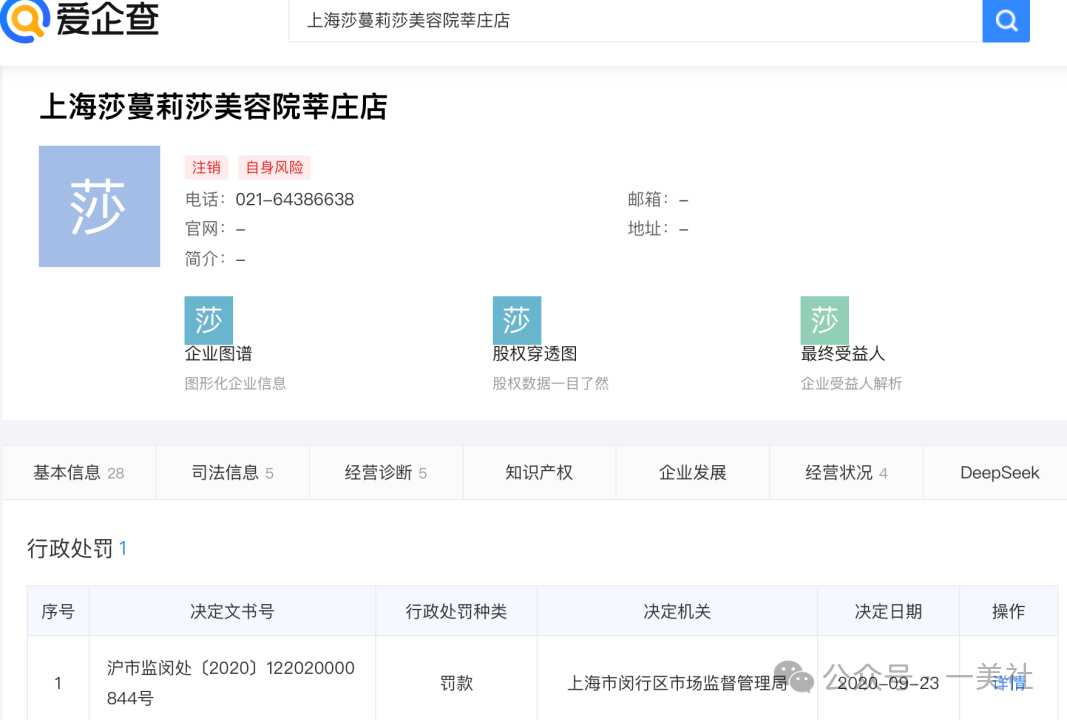Switch to the 知识产权 tab
This screenshot has height=720, width=1067.
tap(539, 472)
